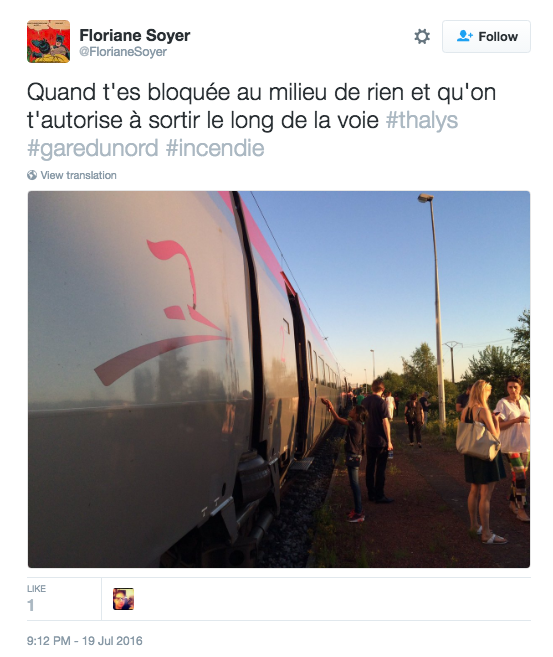Click the tweet text starting with Quand
Image resolution: width=553 pixels, height=657 pixels.
tap(261, 120)
